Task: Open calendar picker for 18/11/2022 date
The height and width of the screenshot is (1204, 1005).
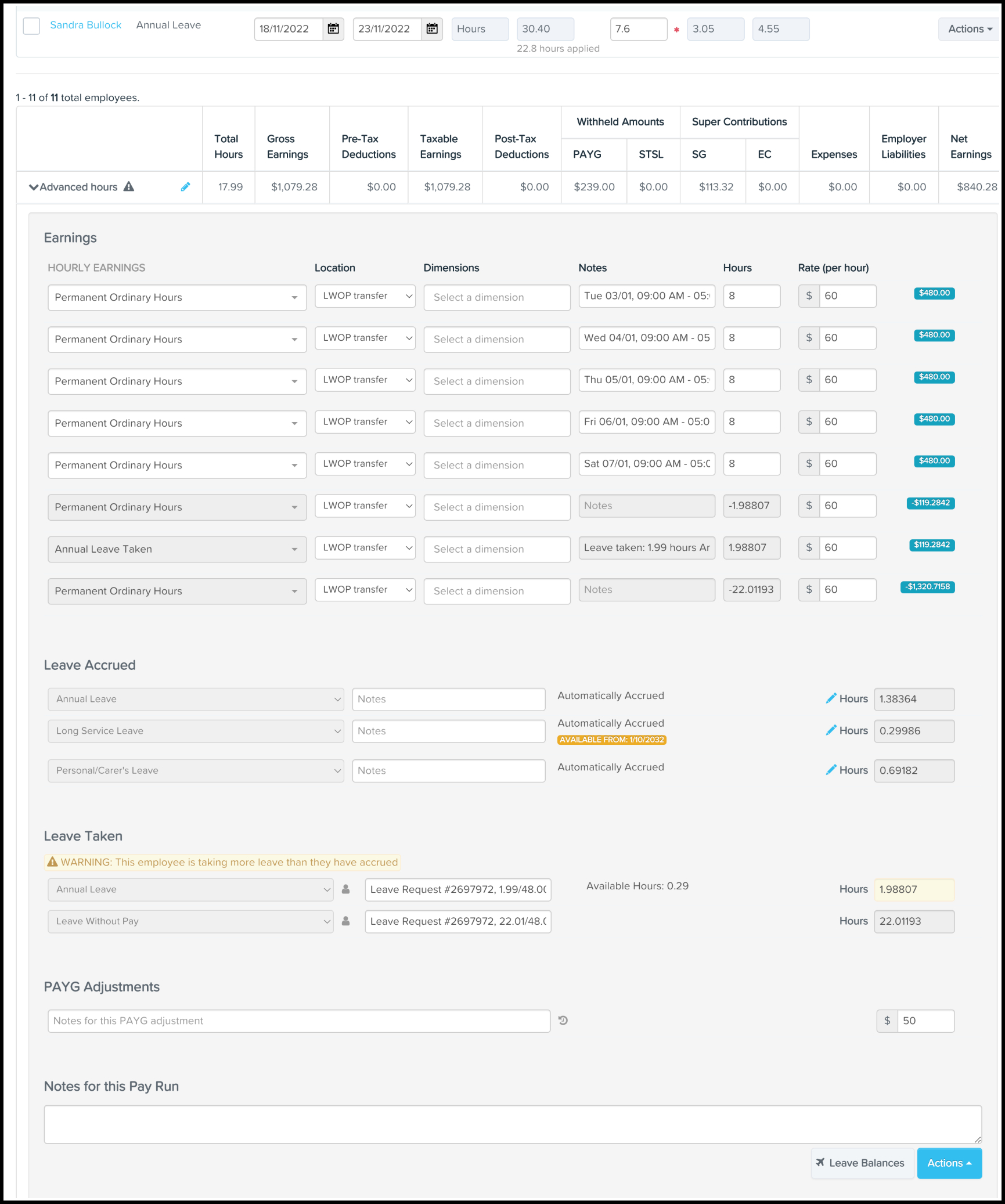Action: (x=333, y=29)
